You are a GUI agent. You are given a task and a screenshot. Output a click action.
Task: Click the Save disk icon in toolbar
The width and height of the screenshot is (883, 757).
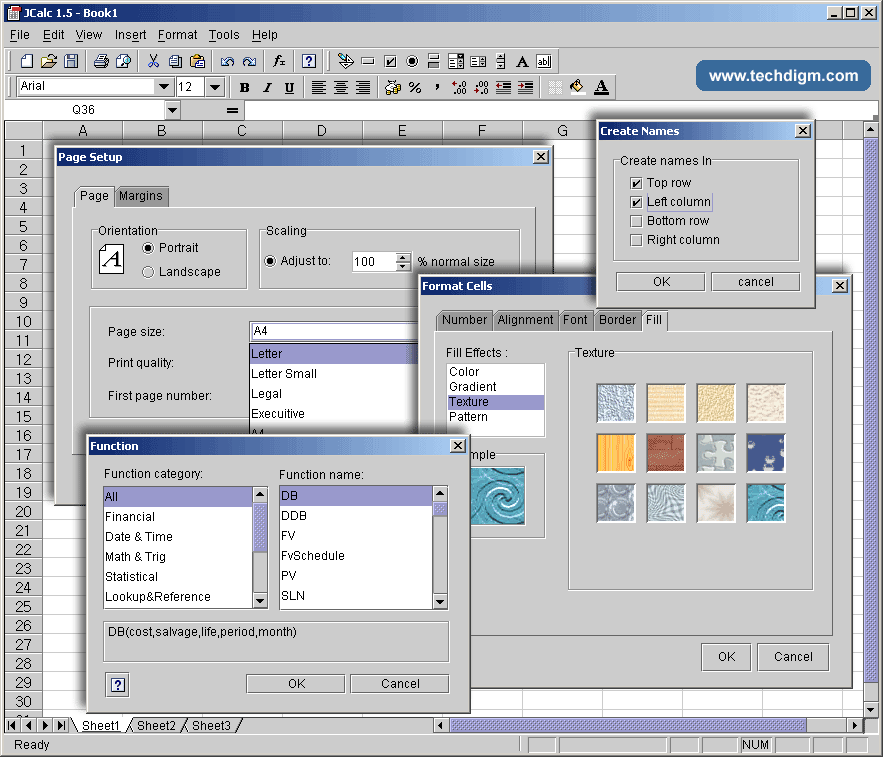coord(70,61)
